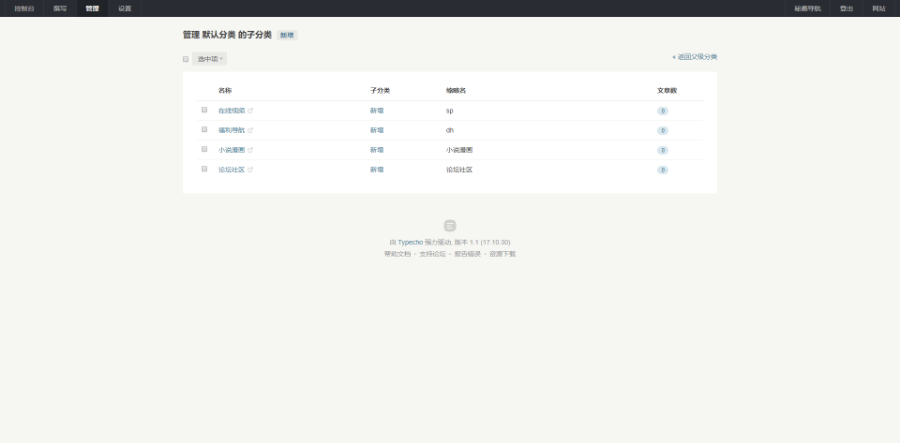Image resolution: width=900 pixels, height=443 pixels.
Task: Open the 帮助文档 footer link
Action: (x=397, y=254)
